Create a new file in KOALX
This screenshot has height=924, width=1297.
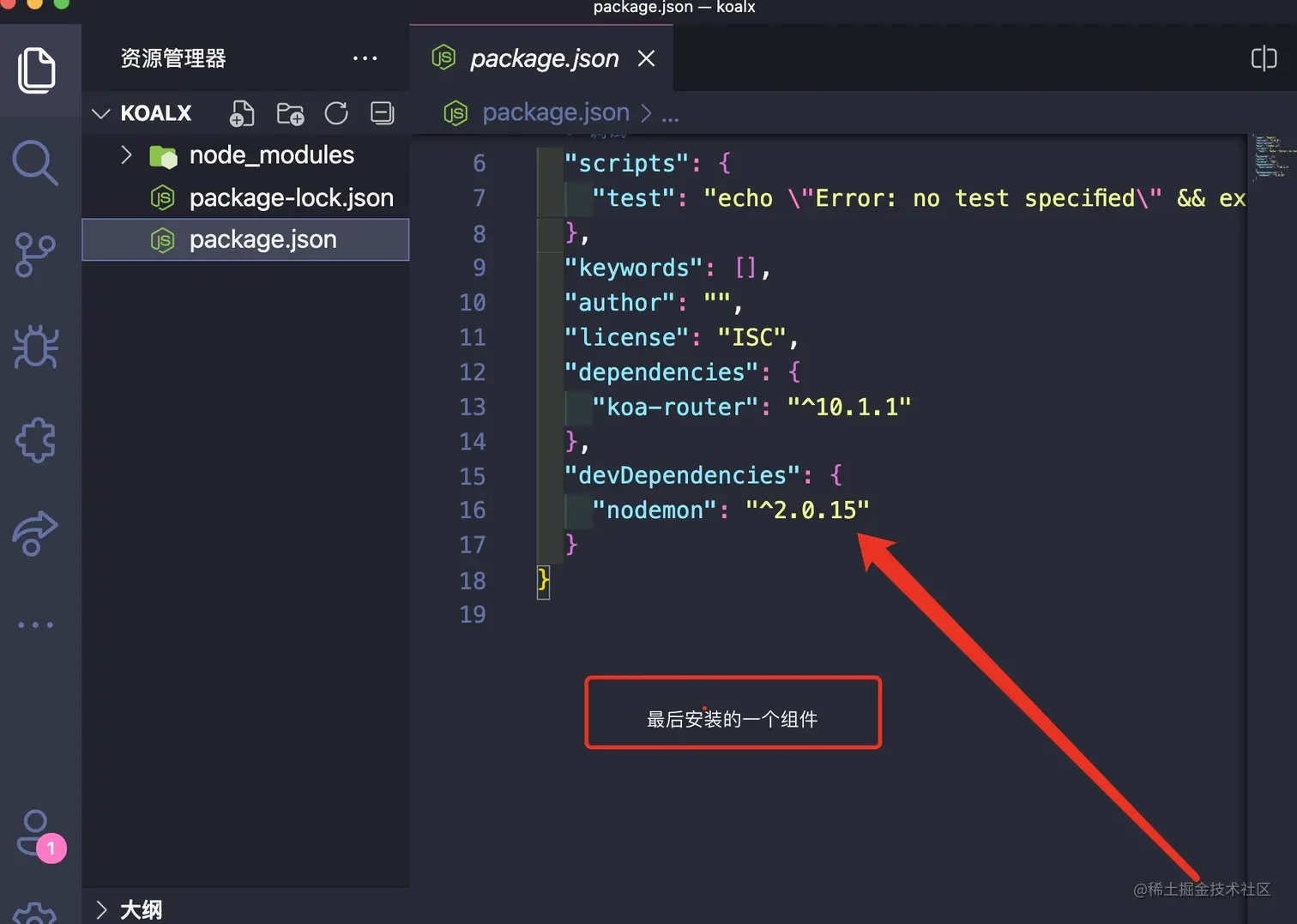point(242,113)
